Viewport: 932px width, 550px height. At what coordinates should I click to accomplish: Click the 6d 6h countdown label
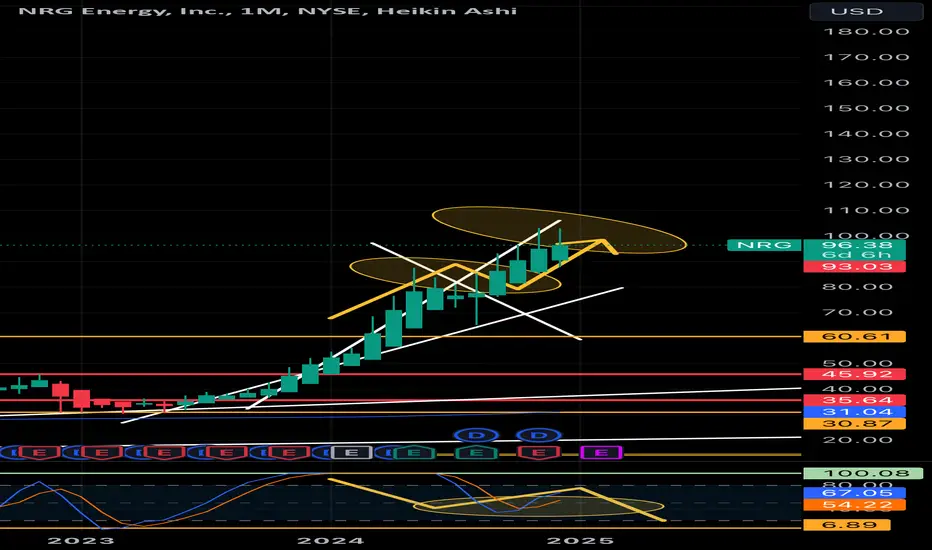coord(854,255)
